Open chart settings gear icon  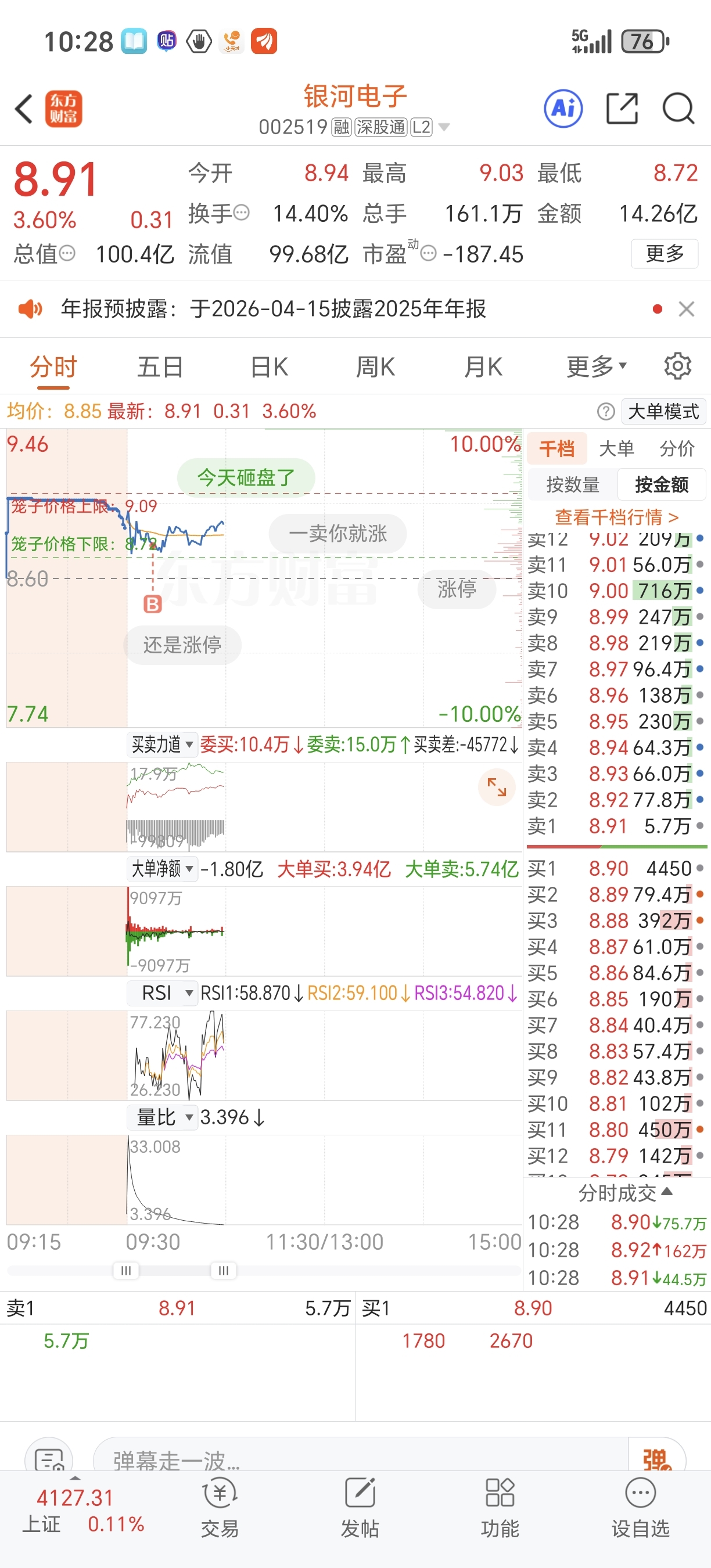click(x=677, y=366)
